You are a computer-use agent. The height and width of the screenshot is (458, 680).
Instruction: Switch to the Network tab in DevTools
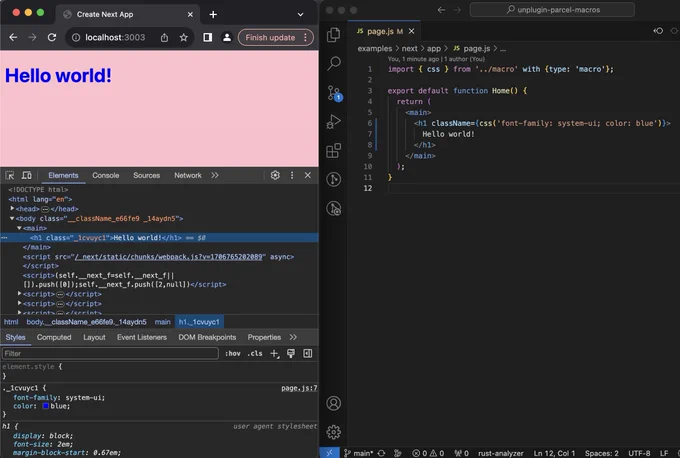[x=187, y=175]
